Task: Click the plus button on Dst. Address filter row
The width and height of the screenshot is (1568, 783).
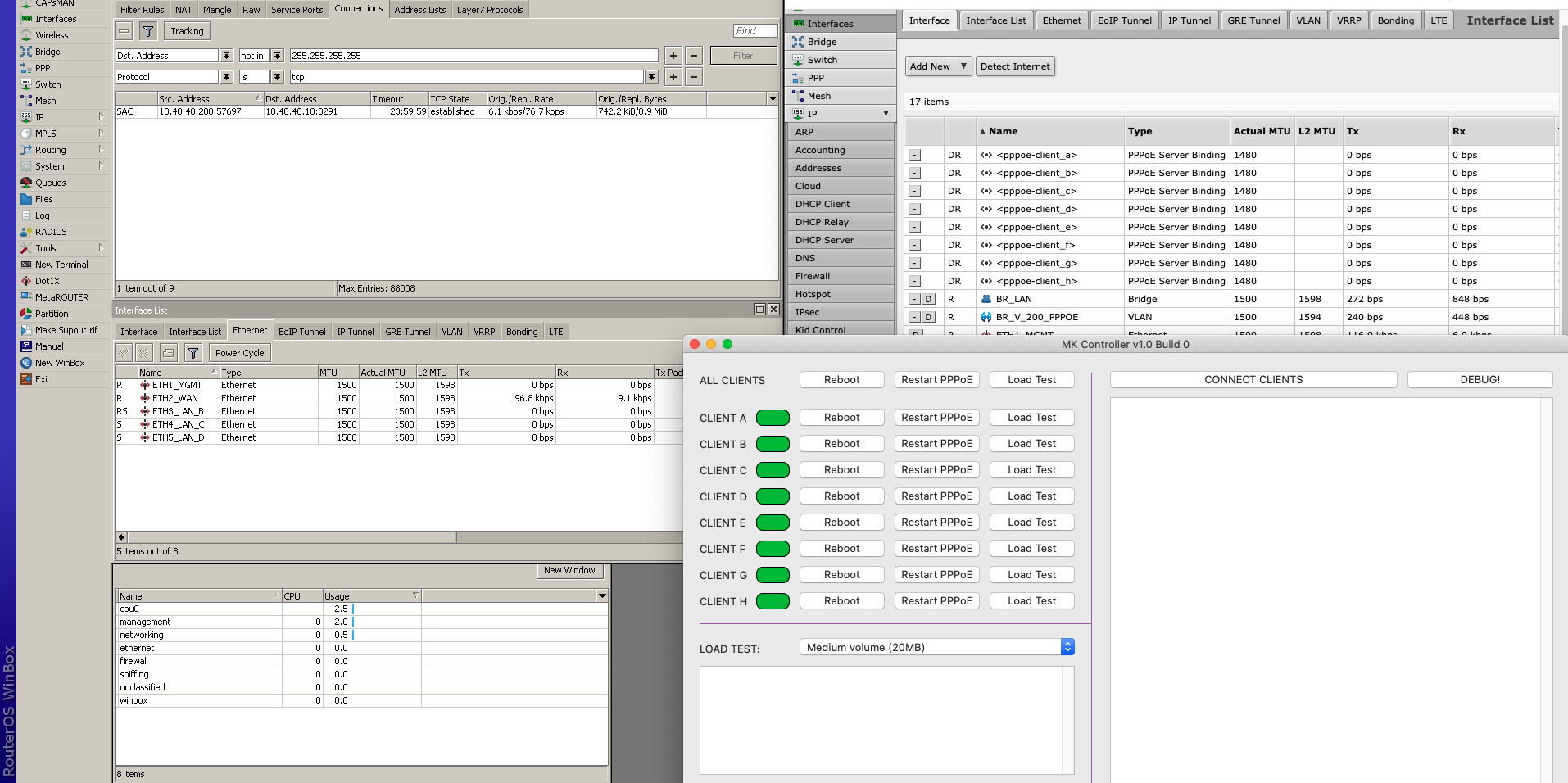Action: coord(673,56)
